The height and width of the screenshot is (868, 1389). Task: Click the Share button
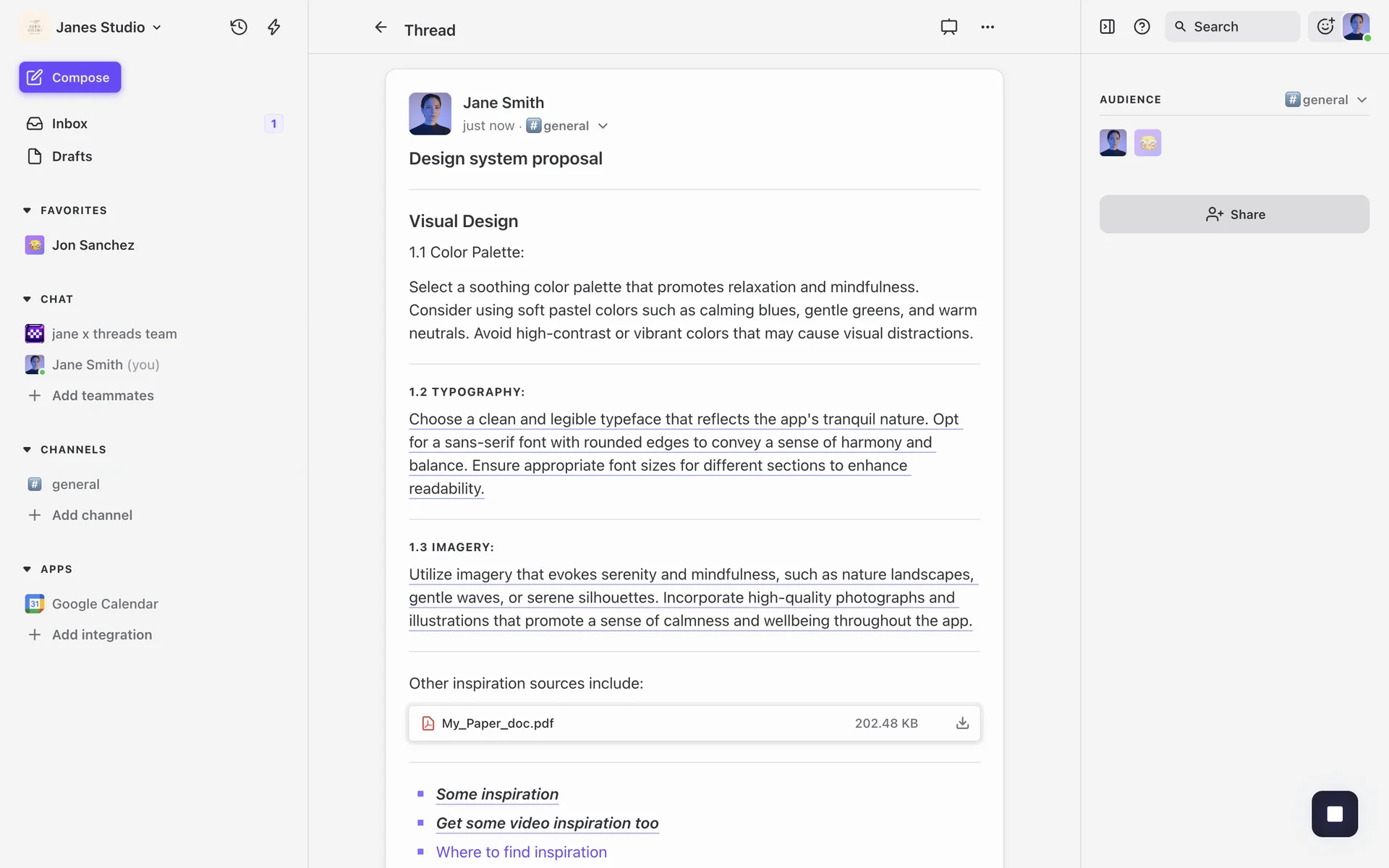(x=1234, y=214)
